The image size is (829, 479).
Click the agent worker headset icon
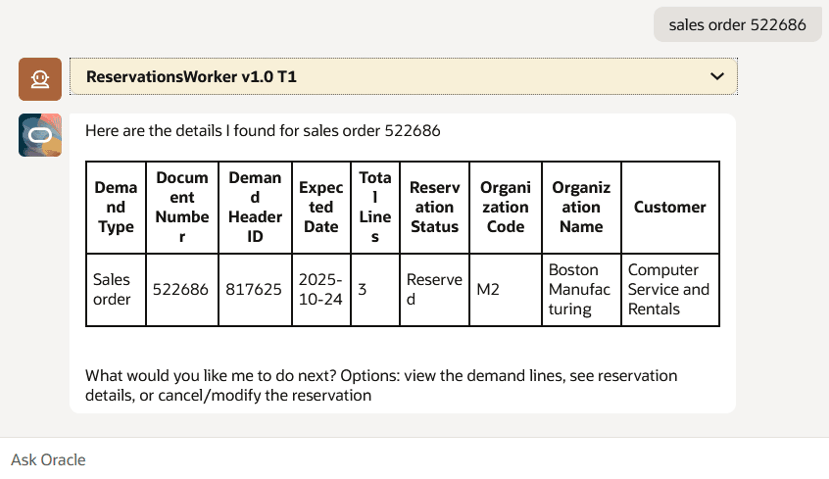click(40, 79)
